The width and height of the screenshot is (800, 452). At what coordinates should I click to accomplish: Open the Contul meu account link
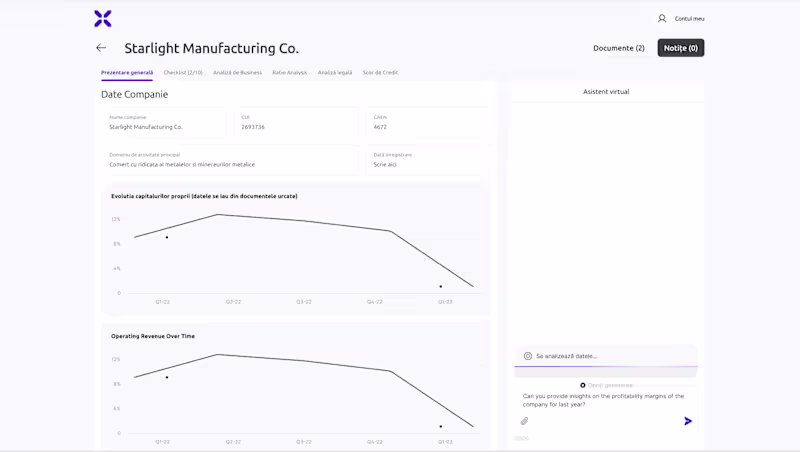pyautogui.click(x=690, y=18)
